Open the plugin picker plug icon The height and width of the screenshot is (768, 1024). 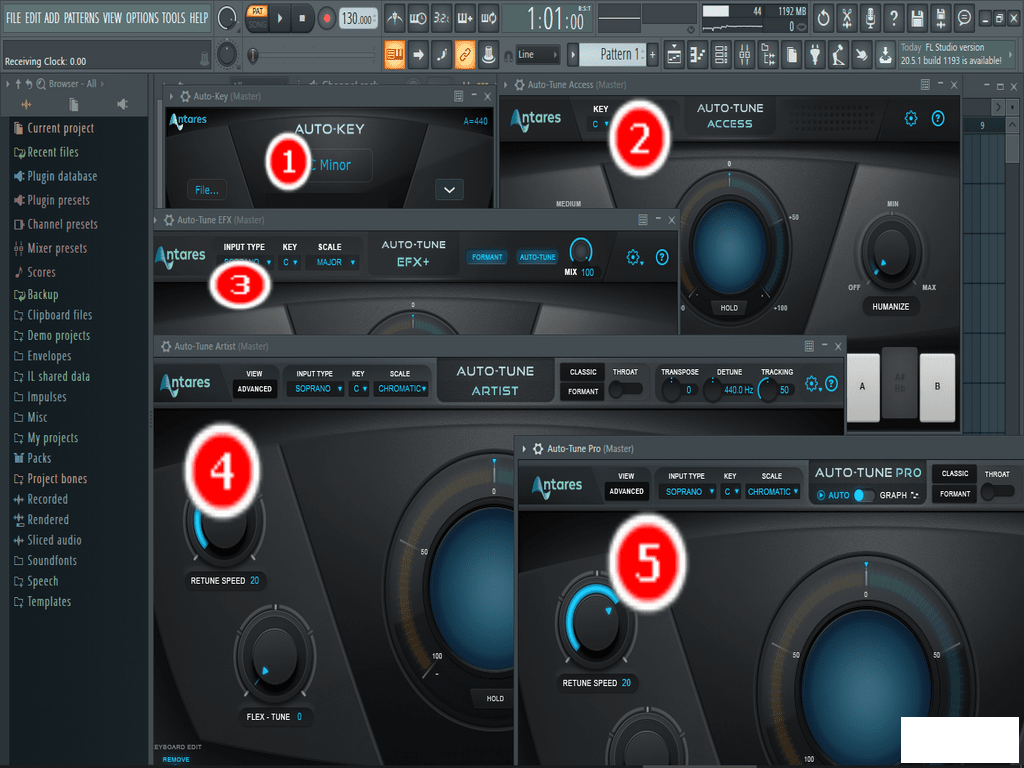815,55
